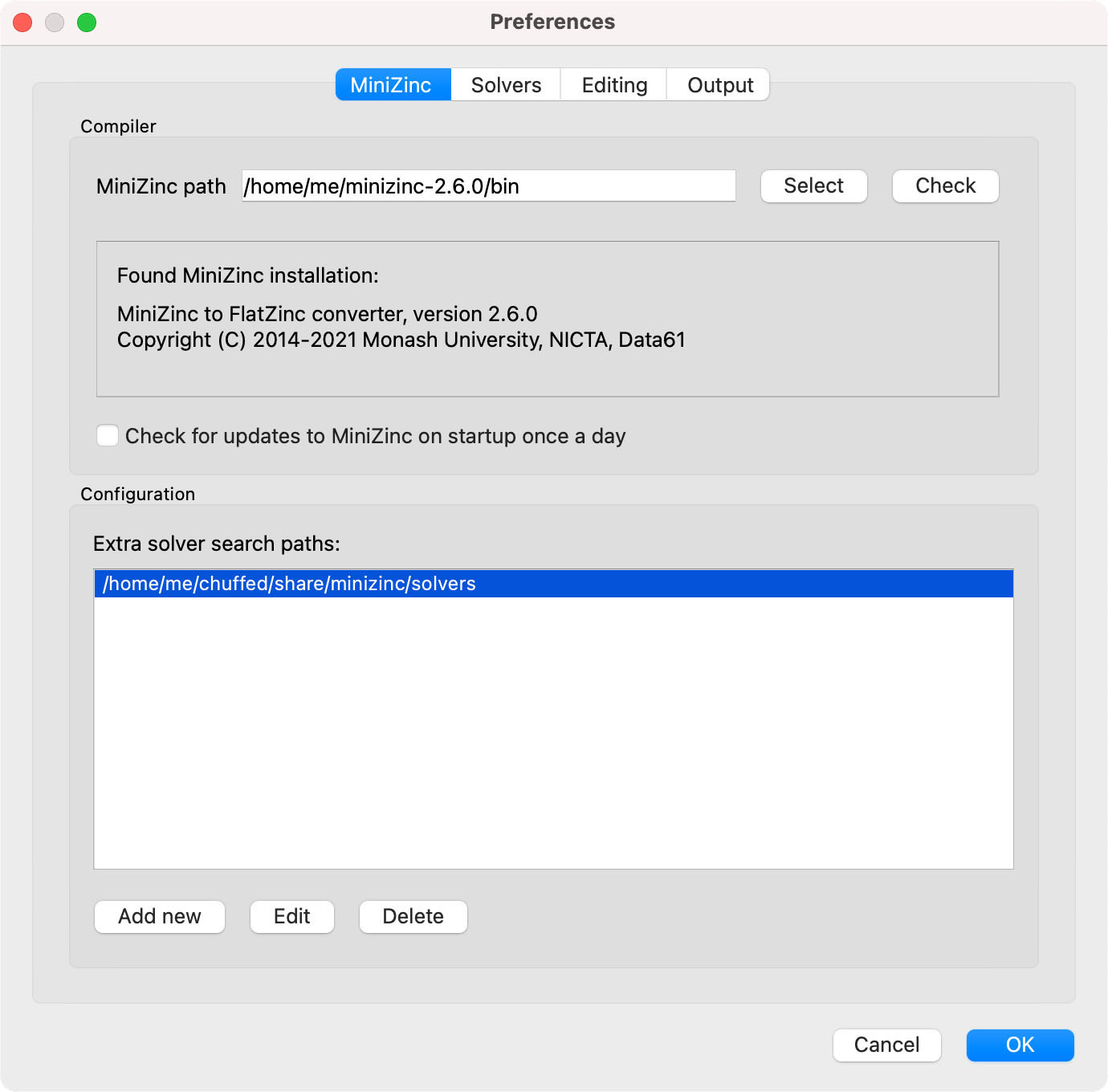This screenshot has height=1092, width=1108.
Task: Switch to the Output tab
Action: click(719, 84)
